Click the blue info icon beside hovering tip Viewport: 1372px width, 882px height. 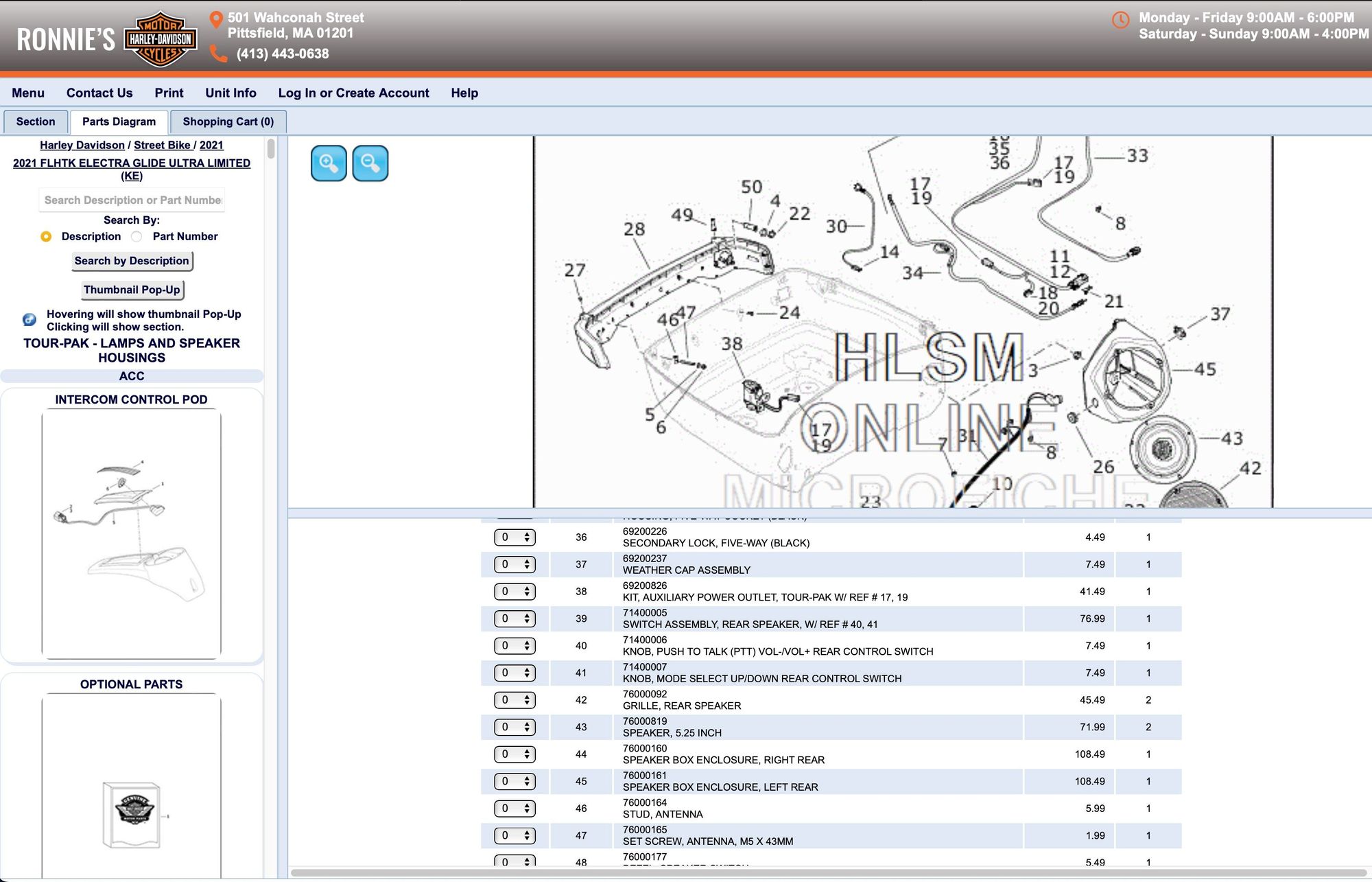click(29, 320)
